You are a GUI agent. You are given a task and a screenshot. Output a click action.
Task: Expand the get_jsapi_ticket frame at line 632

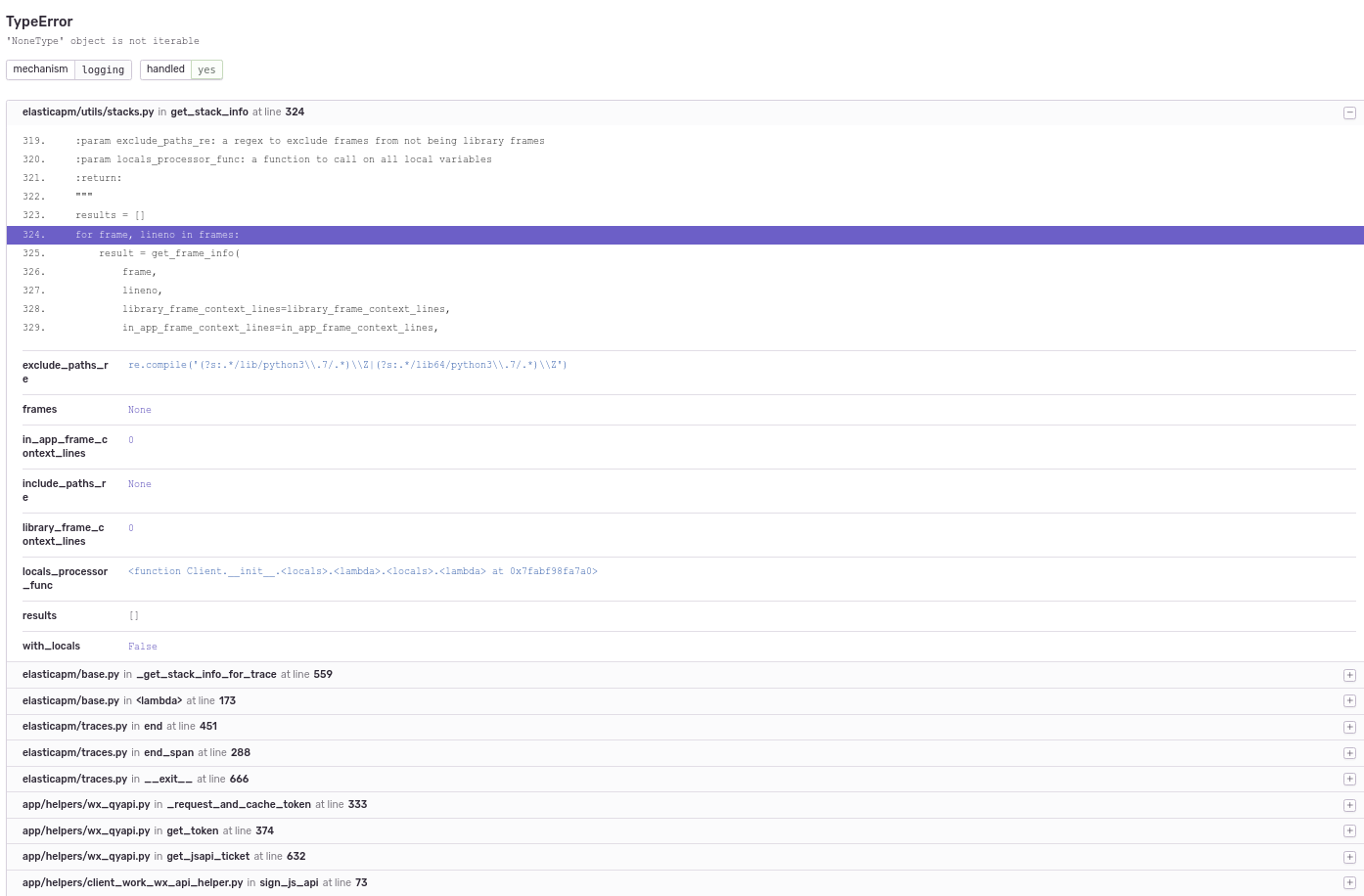(1349, 857)
